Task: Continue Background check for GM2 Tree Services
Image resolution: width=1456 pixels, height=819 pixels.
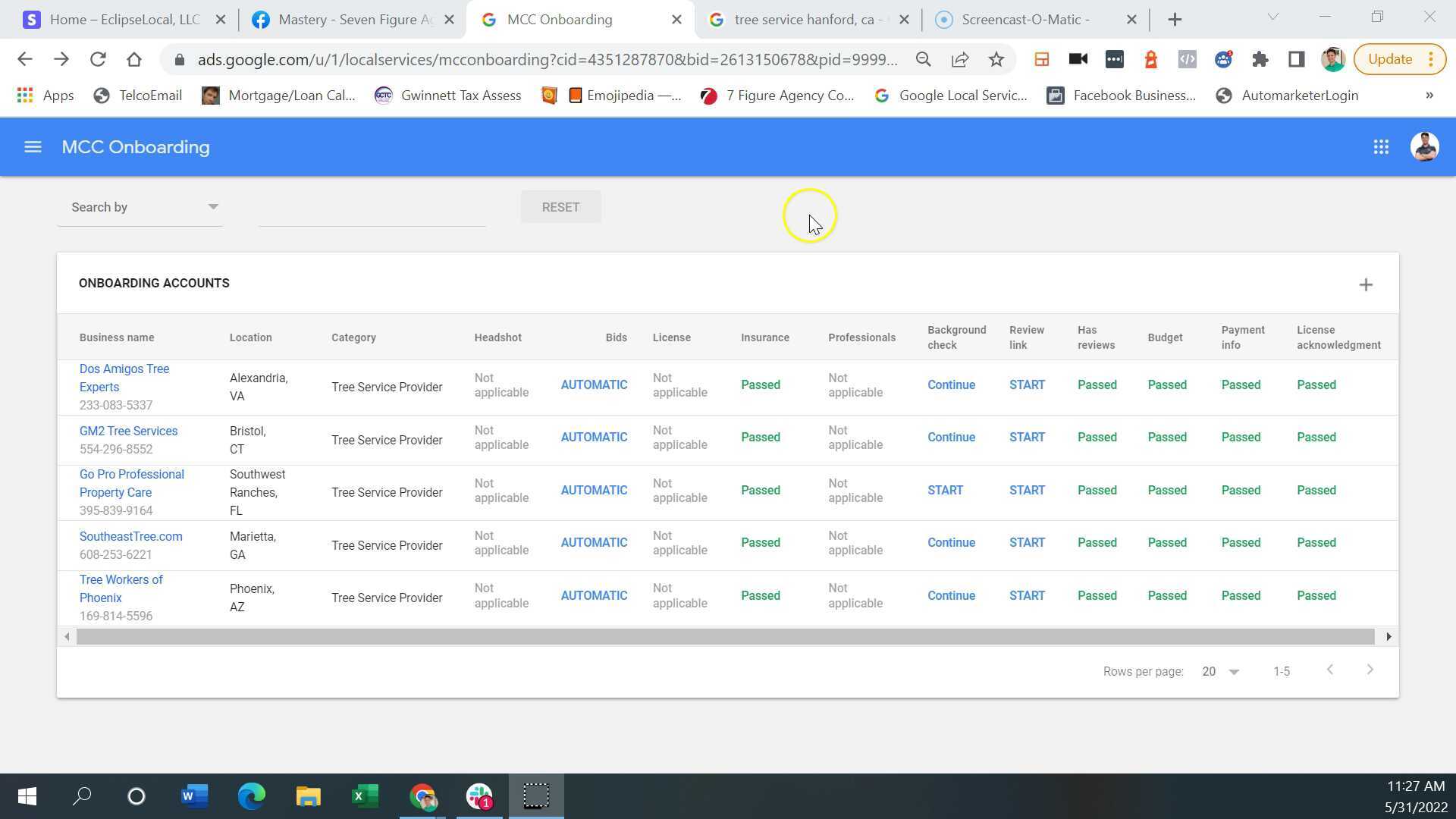Action: 951,437
